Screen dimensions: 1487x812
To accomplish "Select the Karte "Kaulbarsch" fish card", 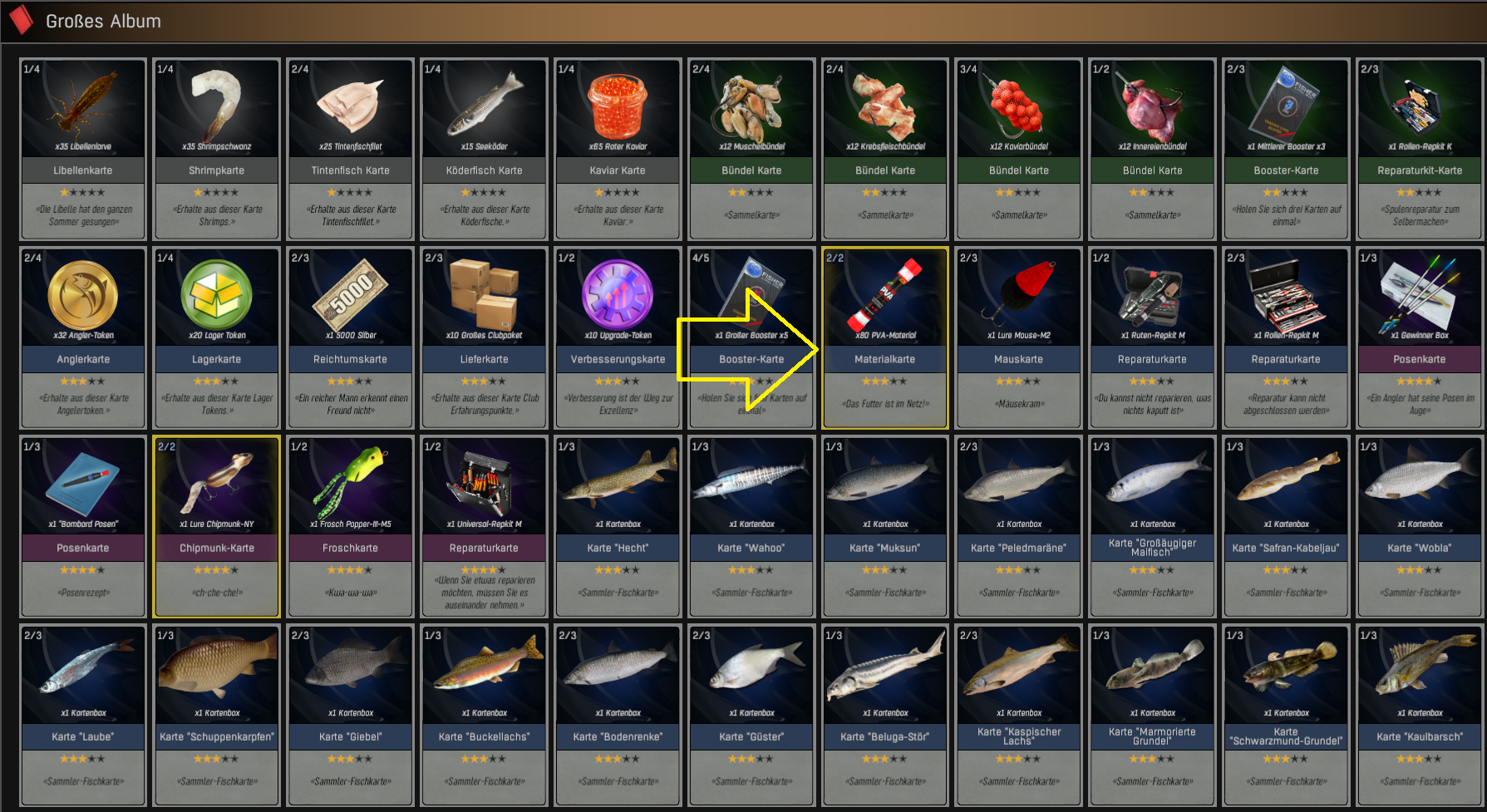I will point(1420,716).
